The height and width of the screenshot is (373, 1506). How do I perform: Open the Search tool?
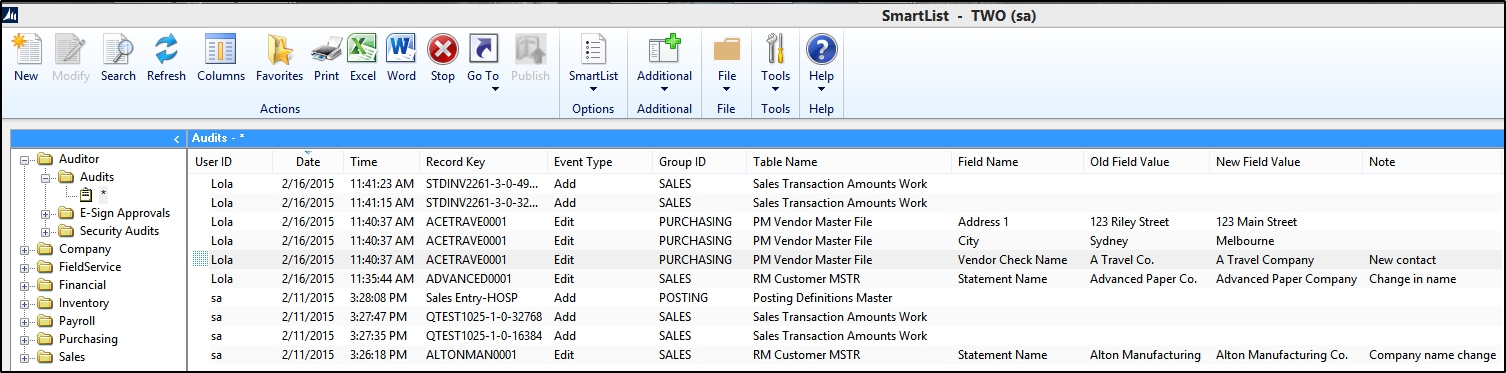pos(118,50)
